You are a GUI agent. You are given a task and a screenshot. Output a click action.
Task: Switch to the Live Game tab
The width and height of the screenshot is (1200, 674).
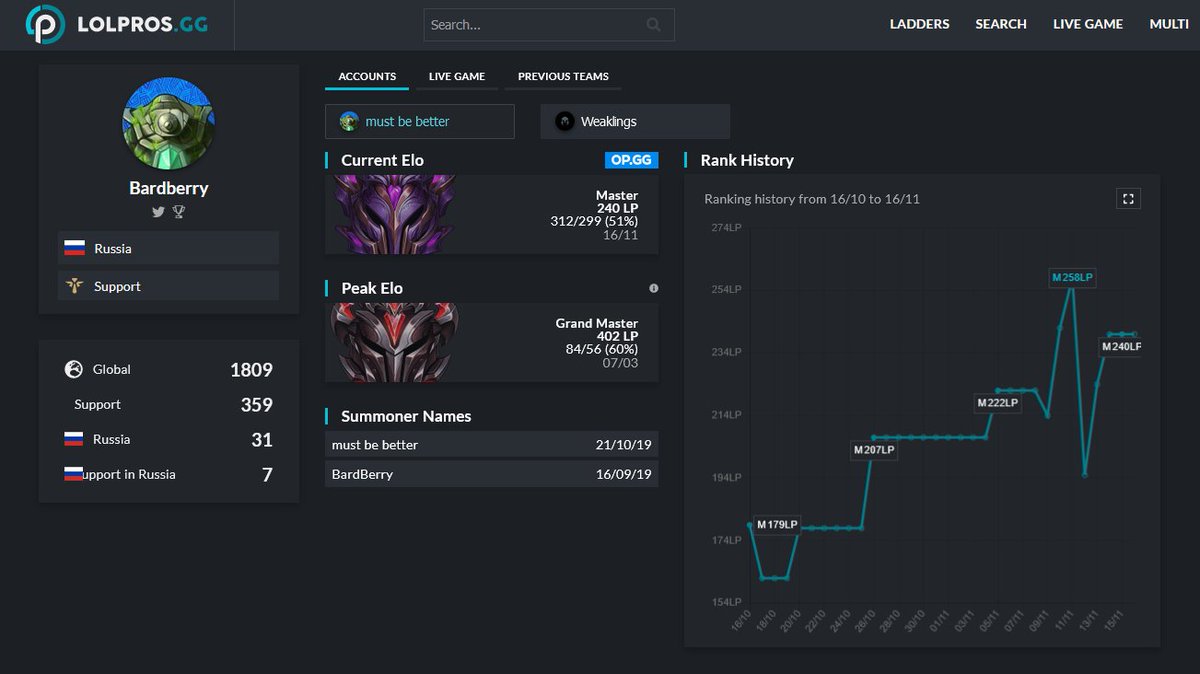coord(457,77)
